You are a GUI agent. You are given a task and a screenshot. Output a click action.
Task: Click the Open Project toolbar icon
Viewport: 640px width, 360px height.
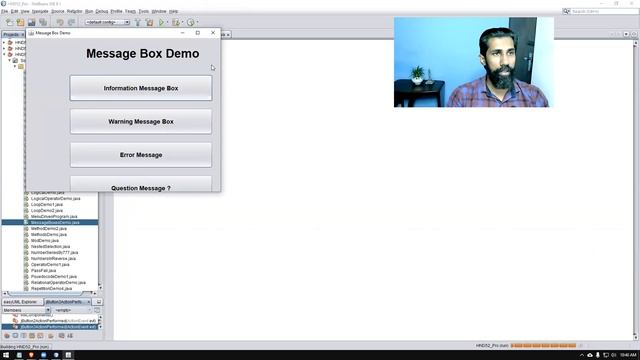click(x=31, y=22)
